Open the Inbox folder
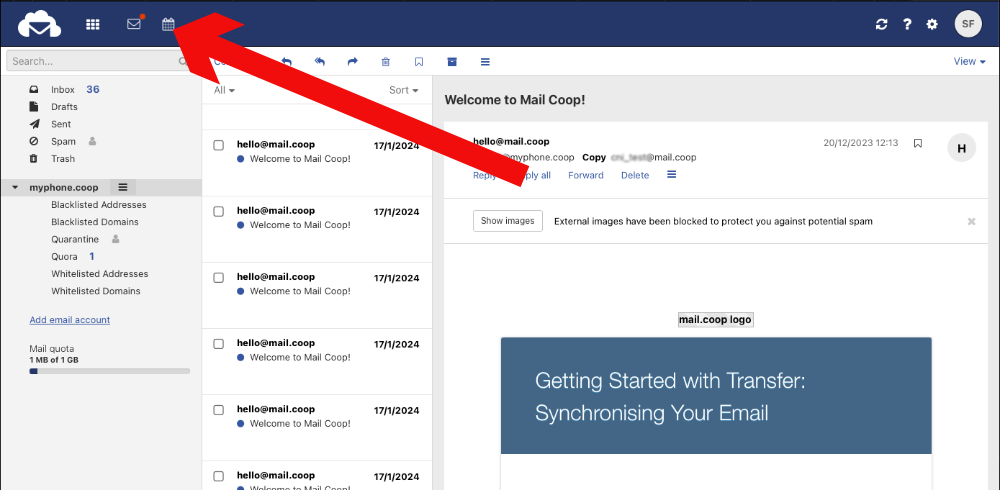 click(63, 90)
